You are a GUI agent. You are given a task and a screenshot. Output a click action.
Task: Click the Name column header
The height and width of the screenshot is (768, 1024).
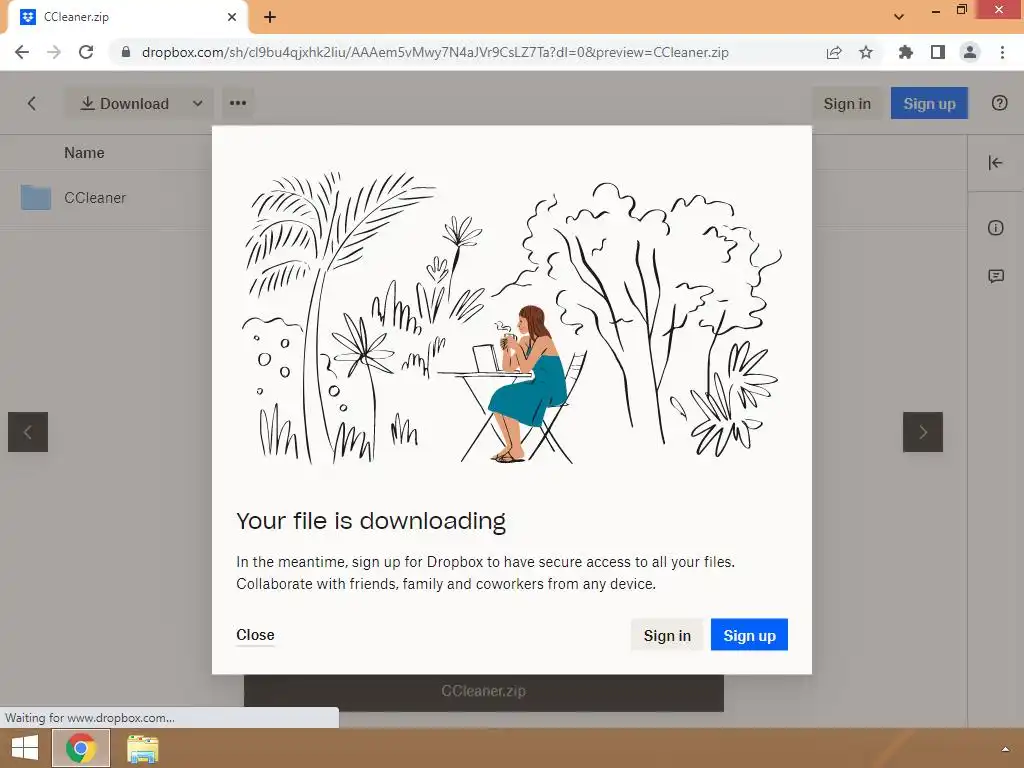coord(84,153)
